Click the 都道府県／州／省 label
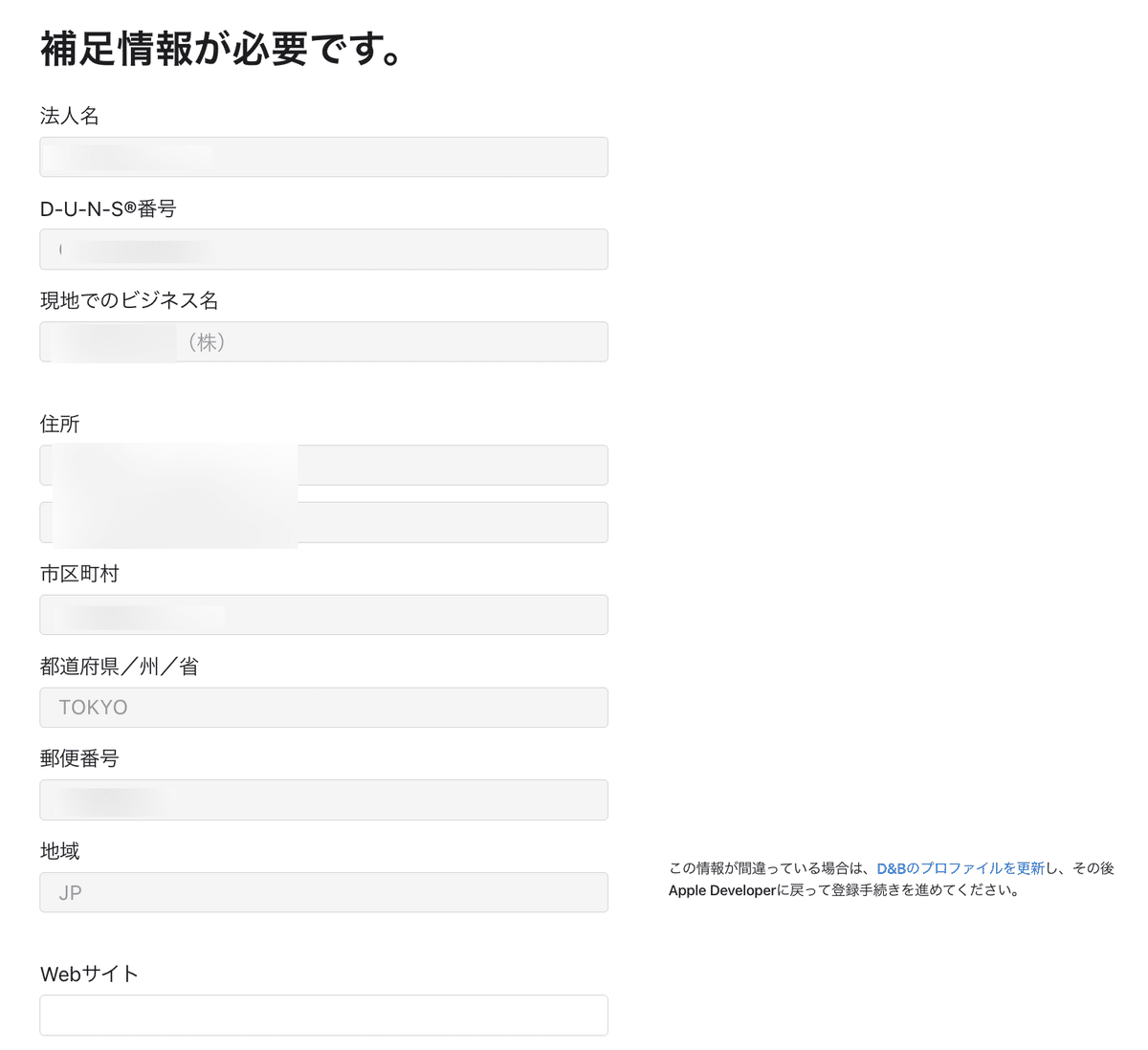This screenshot has width=1148, height=1050. click(120, 667)
